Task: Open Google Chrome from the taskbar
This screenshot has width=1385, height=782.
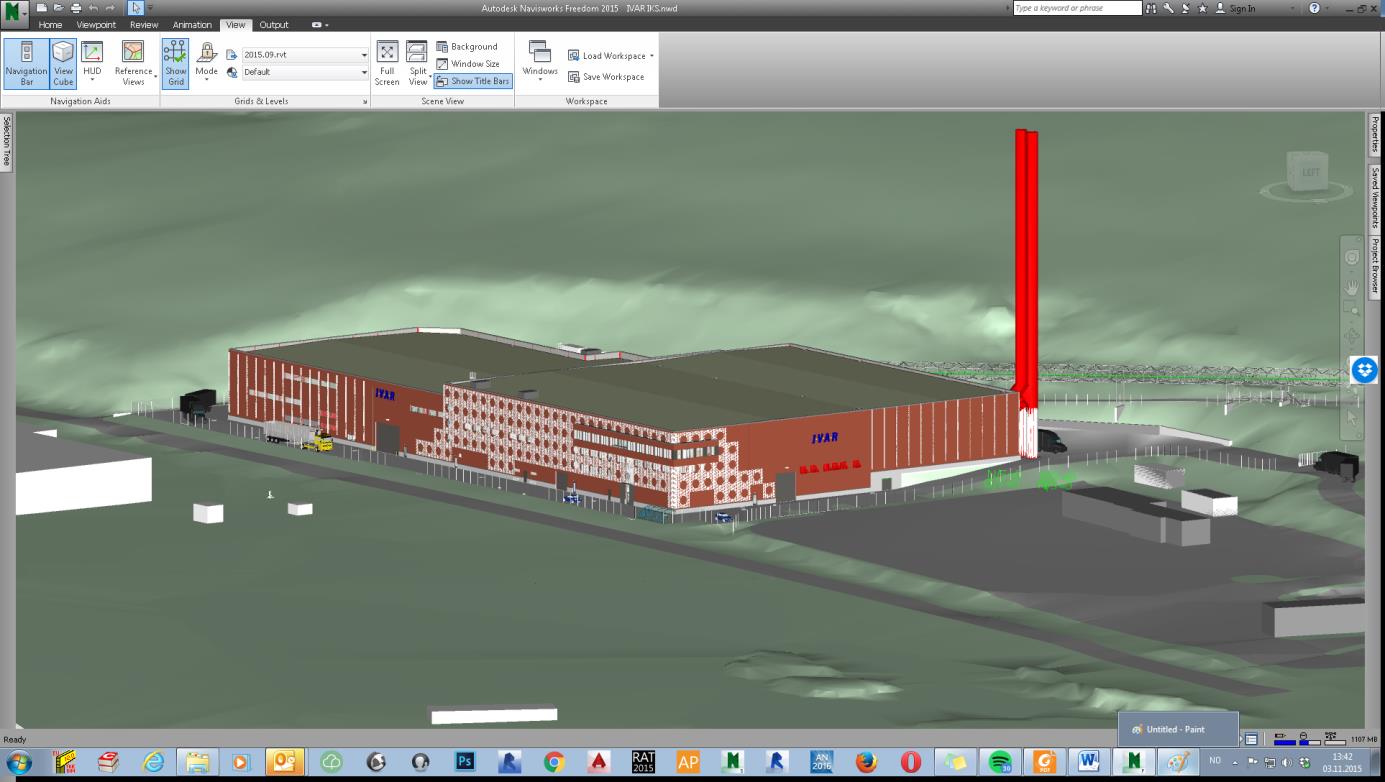Action: (x=554, y=762)
